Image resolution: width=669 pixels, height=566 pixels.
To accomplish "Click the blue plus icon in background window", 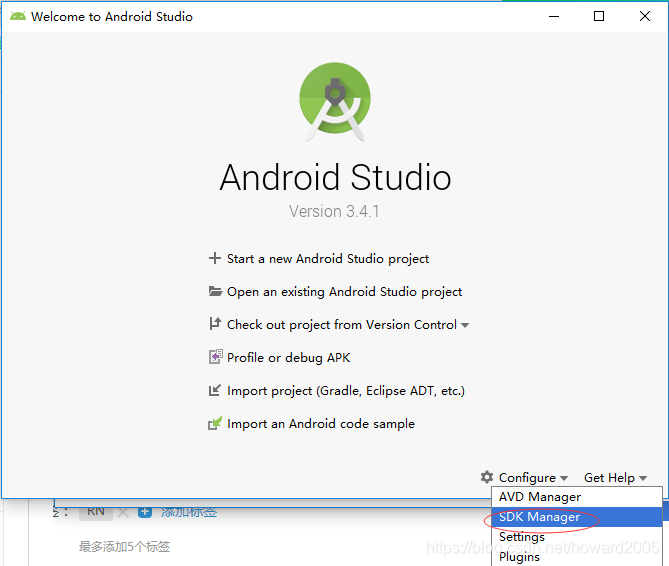I will click(145, 511).
